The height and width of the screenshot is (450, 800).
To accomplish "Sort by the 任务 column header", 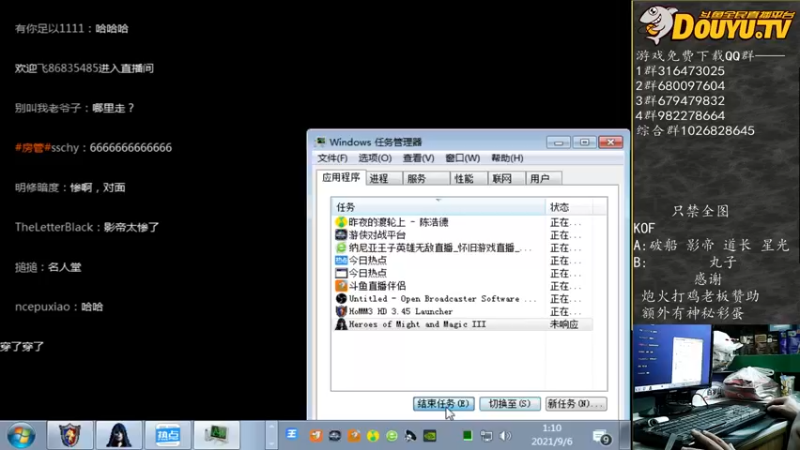I will [x=438, y=207].
